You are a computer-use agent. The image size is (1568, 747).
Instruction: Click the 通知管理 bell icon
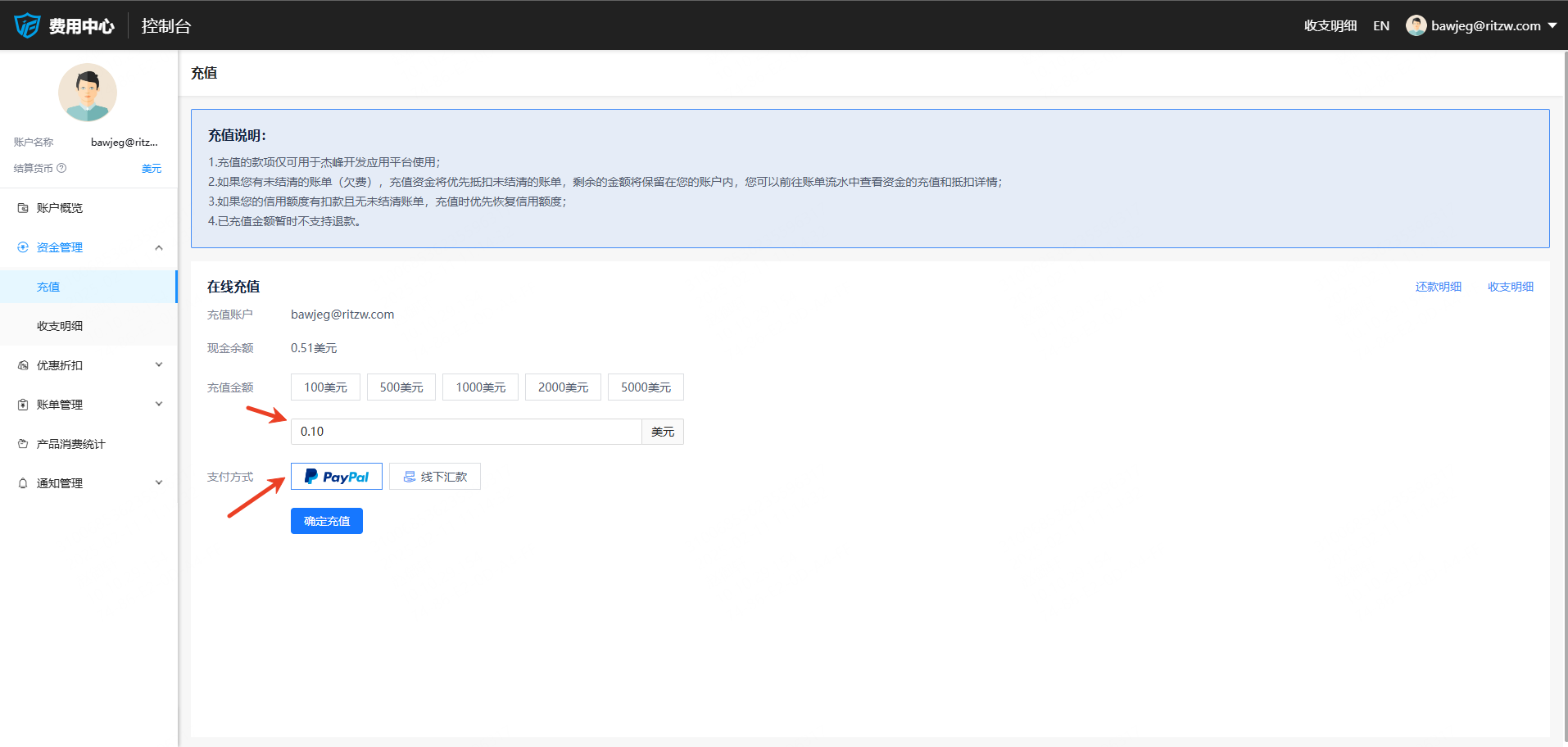point(23,483)
